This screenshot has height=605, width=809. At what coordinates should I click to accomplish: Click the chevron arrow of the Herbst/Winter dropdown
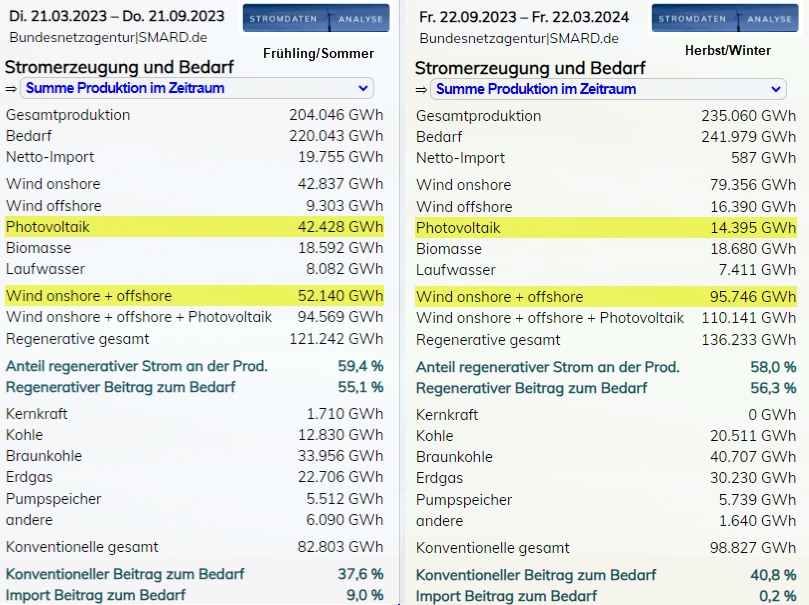coord(777,89)
